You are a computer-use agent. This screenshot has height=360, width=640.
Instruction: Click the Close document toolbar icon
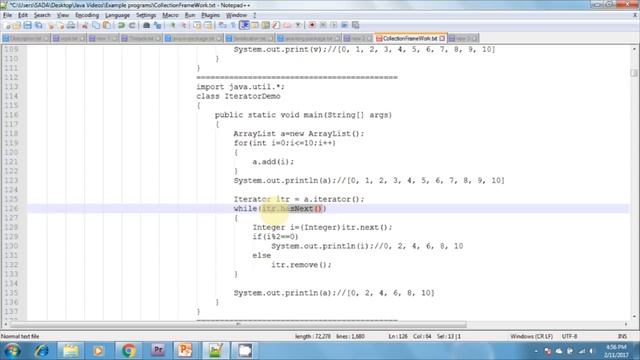(51, 25)
